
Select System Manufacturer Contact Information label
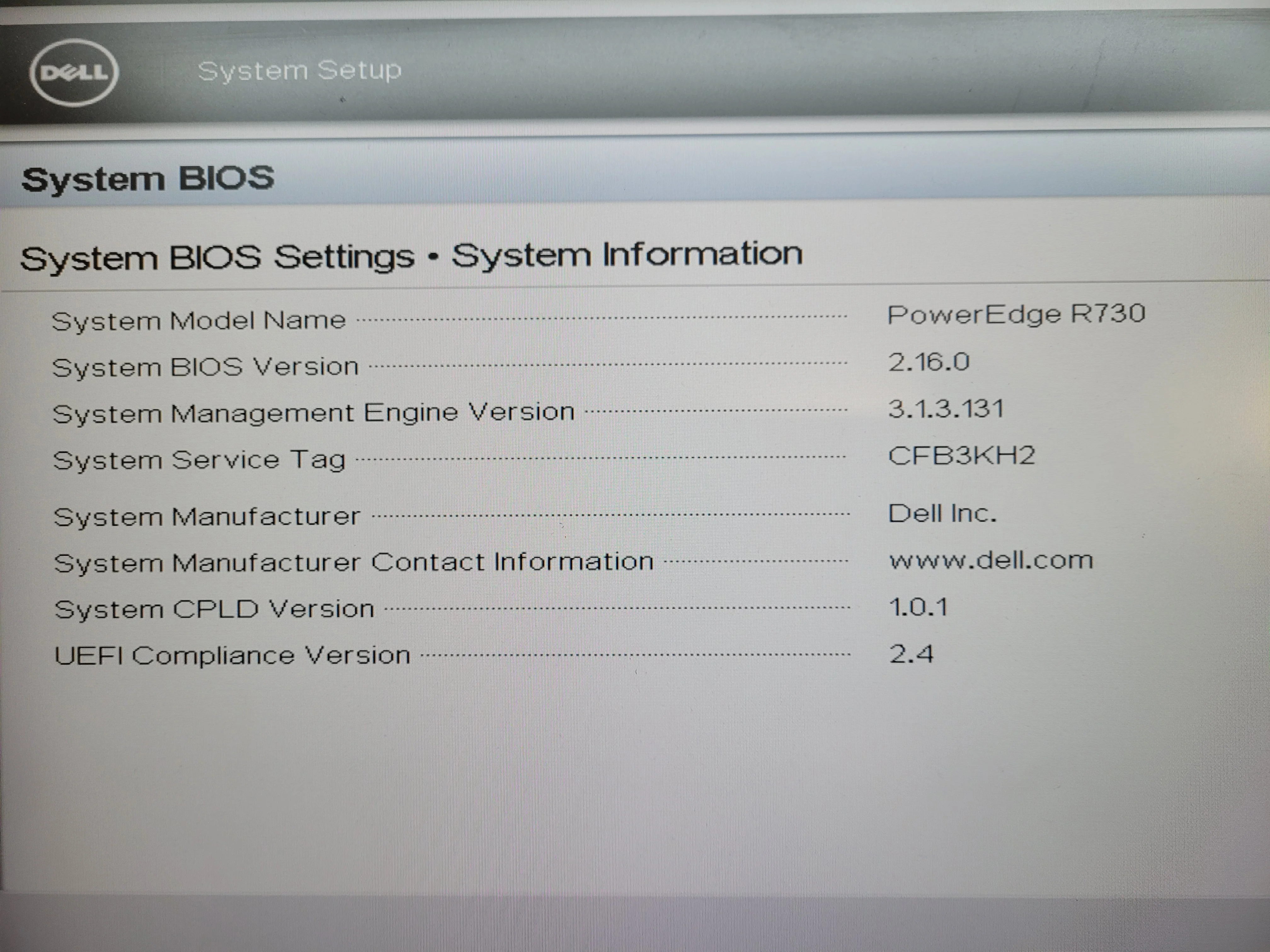[x=354, y=562]
